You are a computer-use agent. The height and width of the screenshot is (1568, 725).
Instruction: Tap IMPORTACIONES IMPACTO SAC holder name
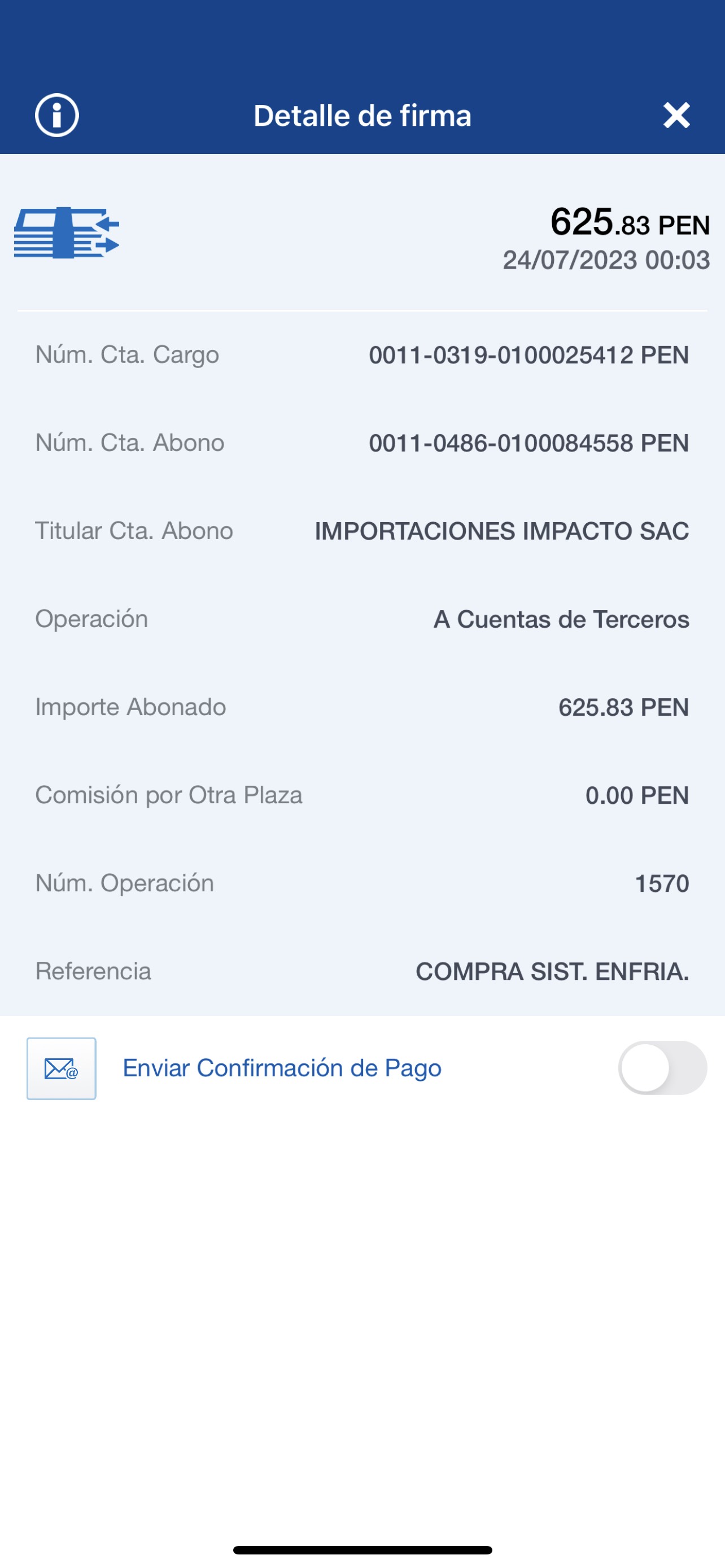coord(501,531)
